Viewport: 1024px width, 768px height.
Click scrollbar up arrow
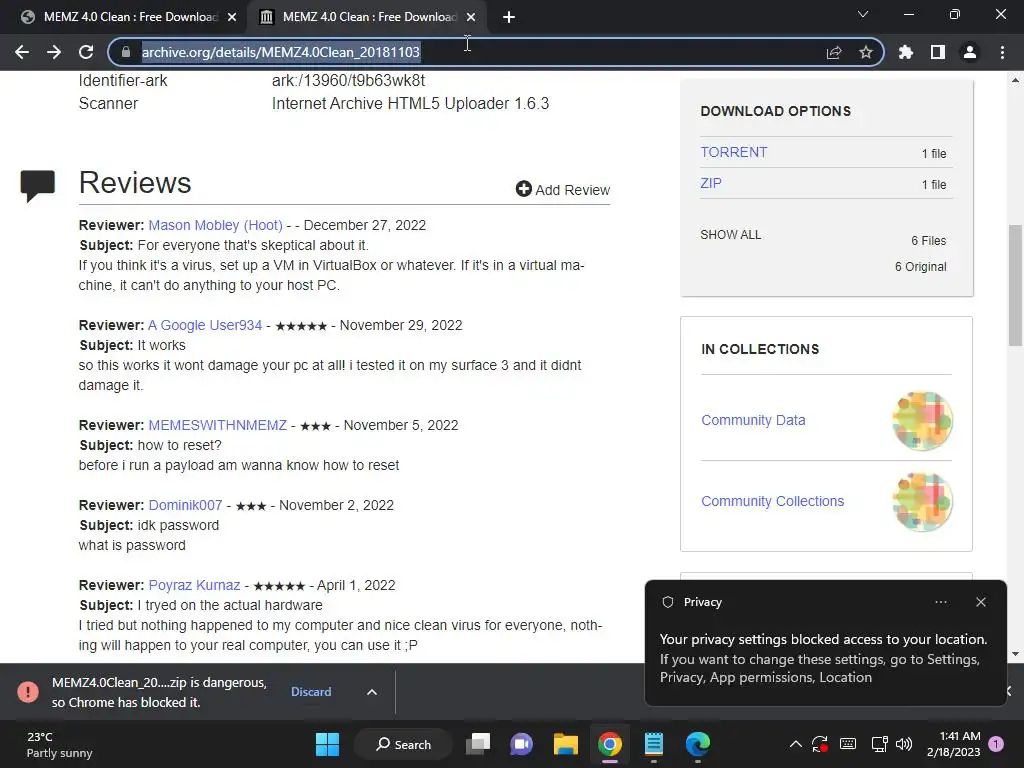pos(1015,80)
